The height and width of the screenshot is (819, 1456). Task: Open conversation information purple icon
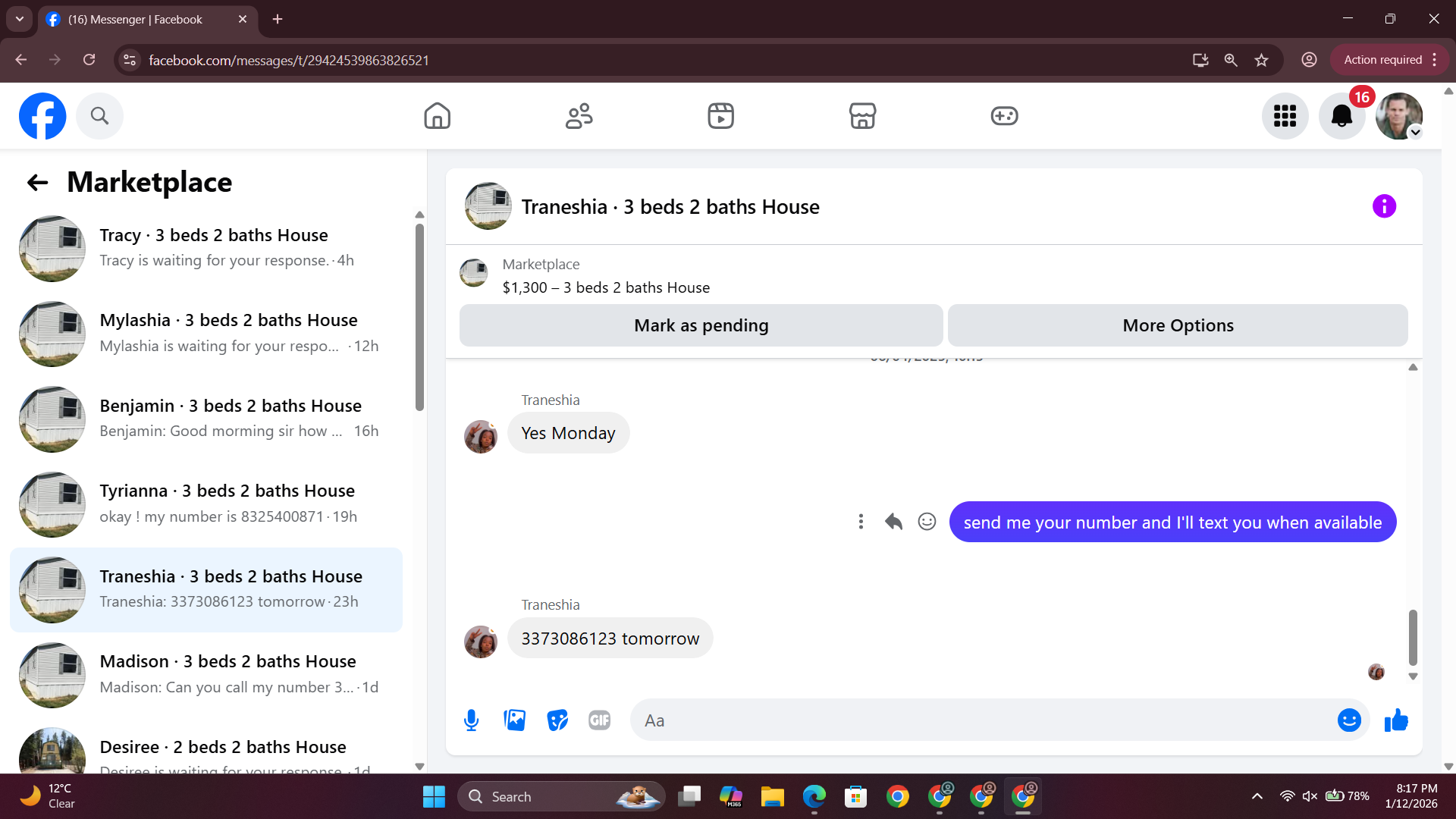1383,206
